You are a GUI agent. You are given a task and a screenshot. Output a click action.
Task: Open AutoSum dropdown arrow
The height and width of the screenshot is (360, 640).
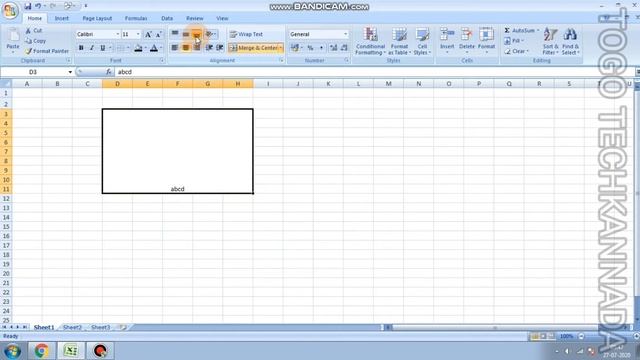click(x=538, y=31)
